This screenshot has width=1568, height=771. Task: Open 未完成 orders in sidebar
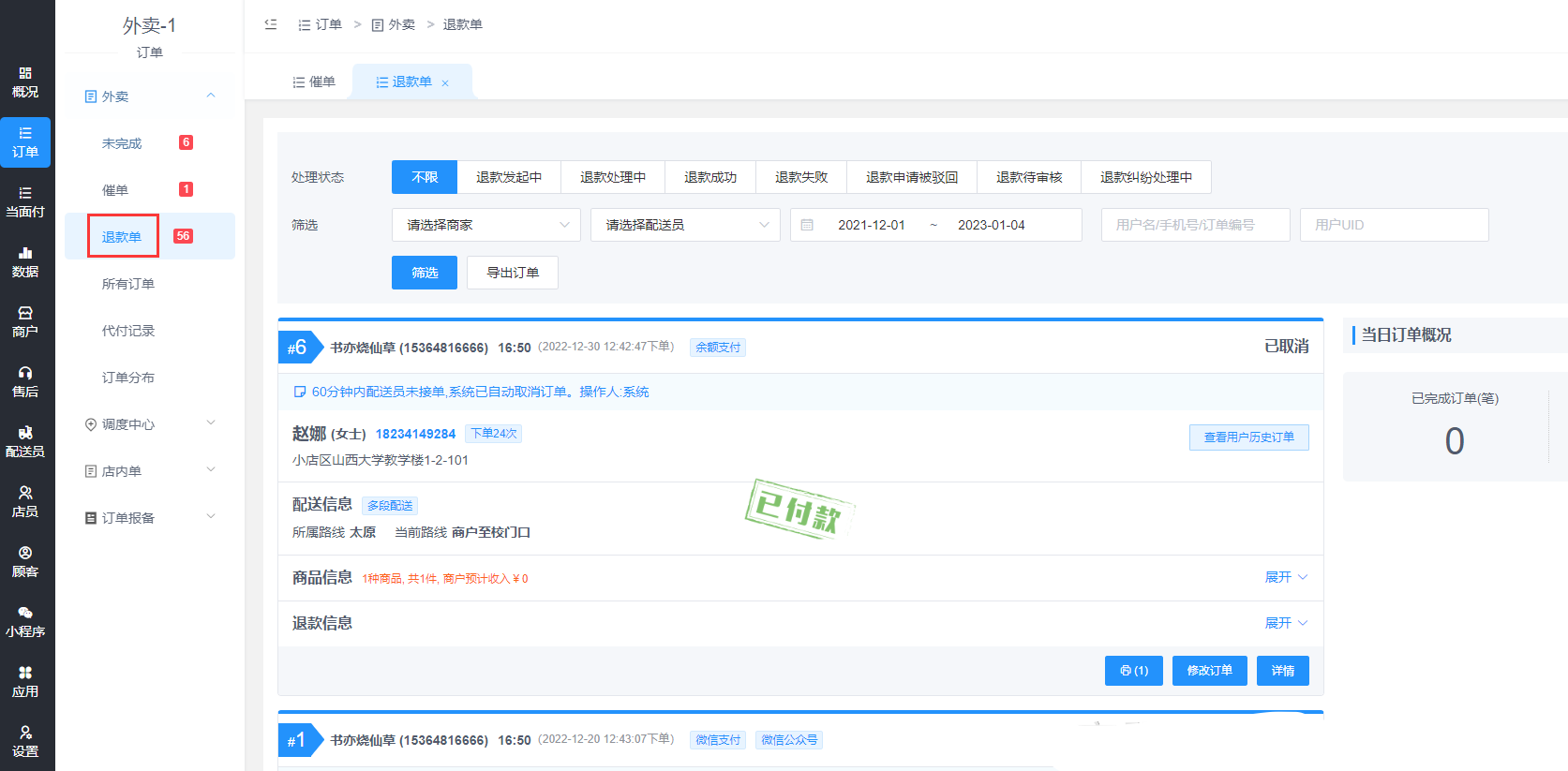coord(122,143)
